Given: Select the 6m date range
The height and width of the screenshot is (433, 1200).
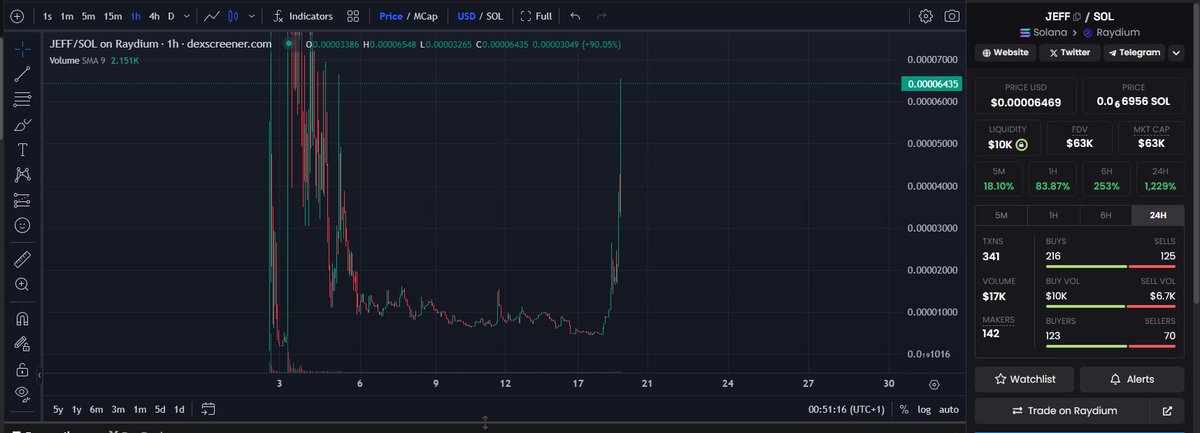Looking at the screenshot, I should pos(96,409).
